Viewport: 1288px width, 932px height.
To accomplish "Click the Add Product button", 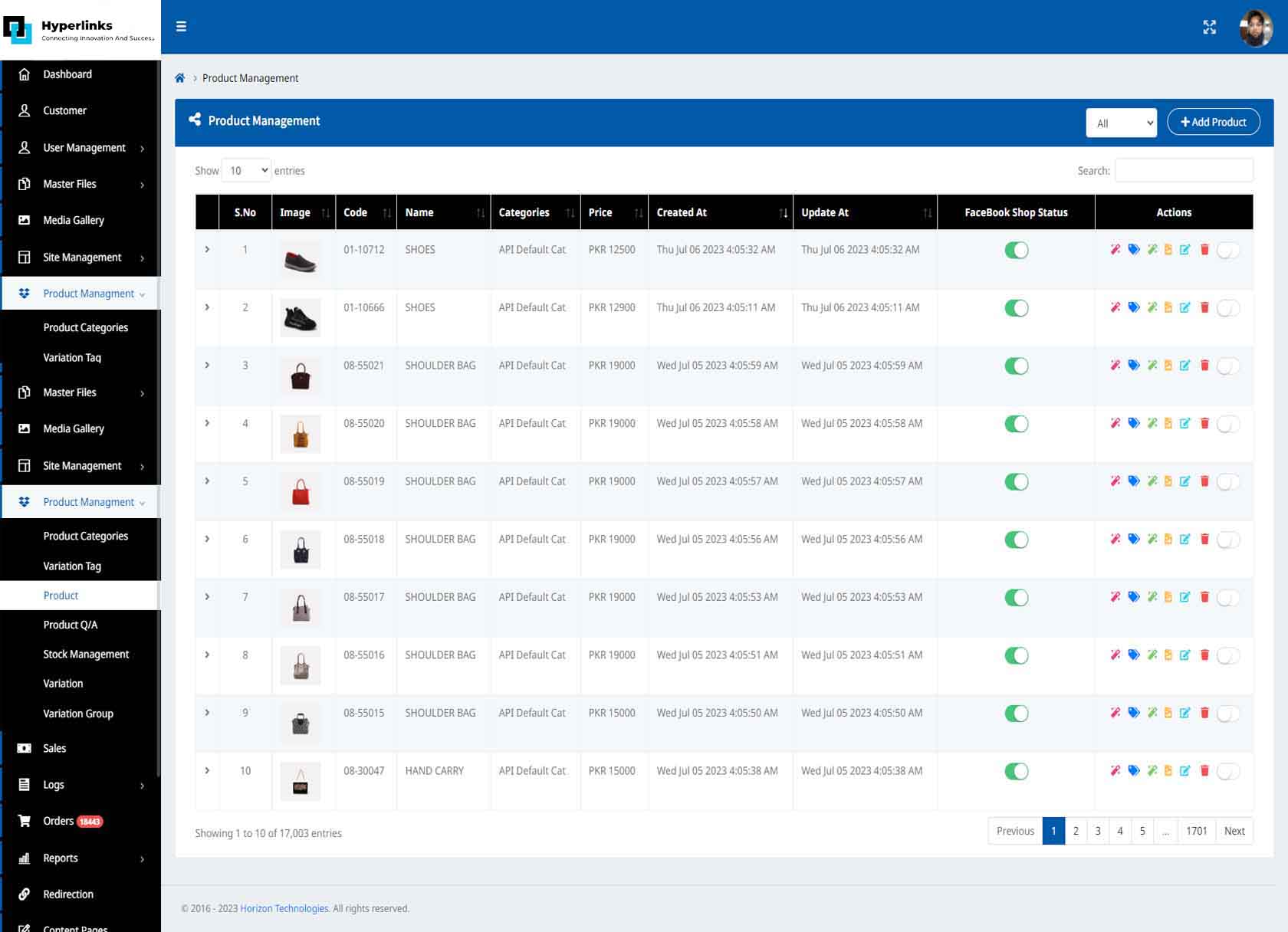I will click(1213, 122).
